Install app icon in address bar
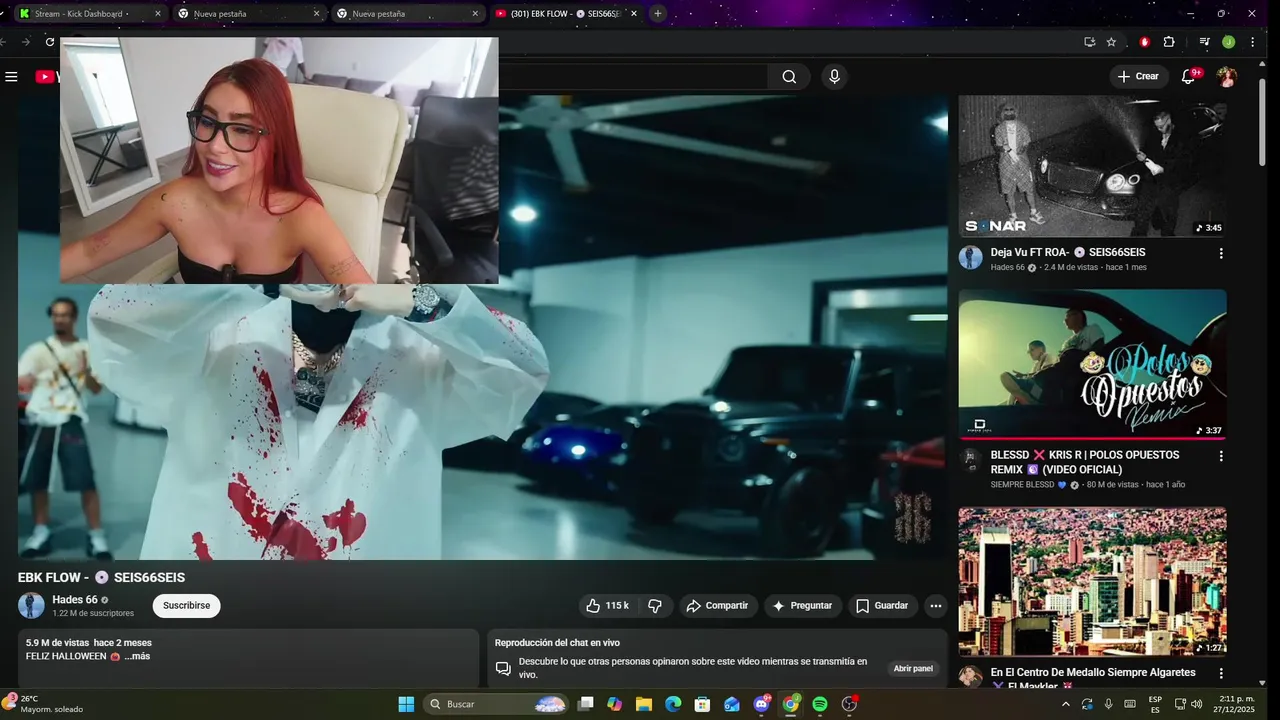1280x720 pixels. point(1089,42)
